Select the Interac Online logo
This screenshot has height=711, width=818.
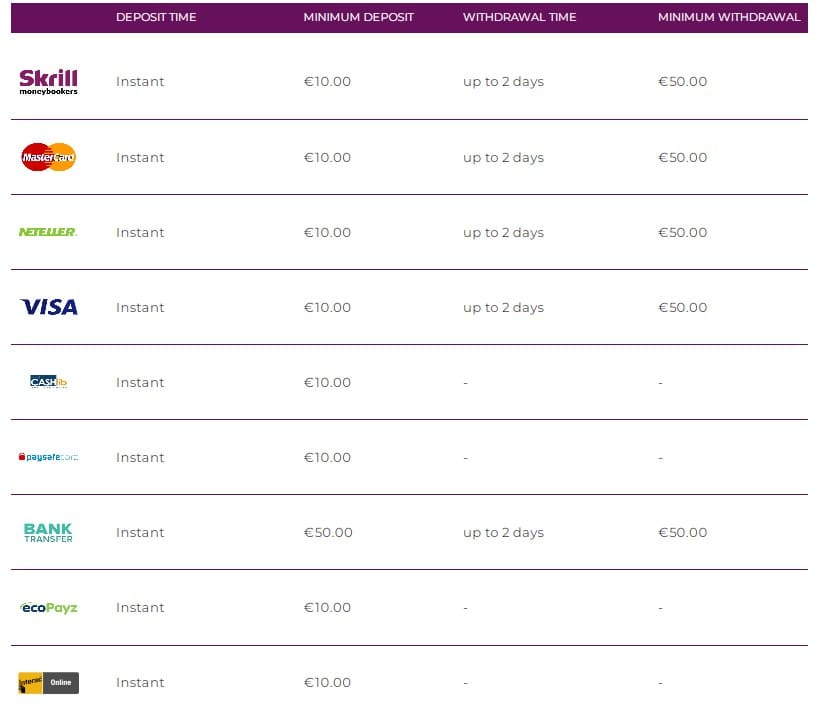[48, 683]
